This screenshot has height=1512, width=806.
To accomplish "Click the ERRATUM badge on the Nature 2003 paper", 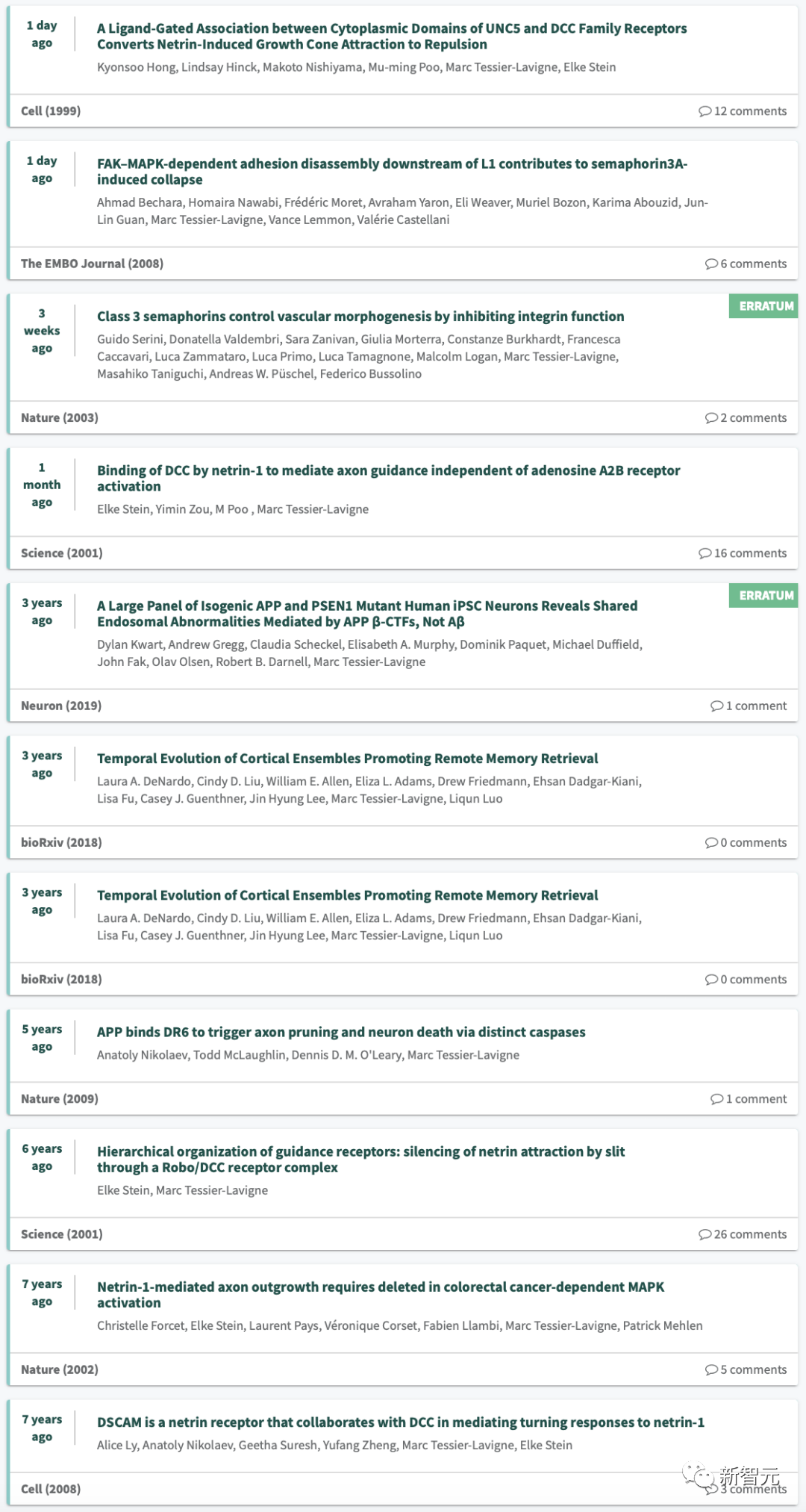I will (x=766, y=306).
